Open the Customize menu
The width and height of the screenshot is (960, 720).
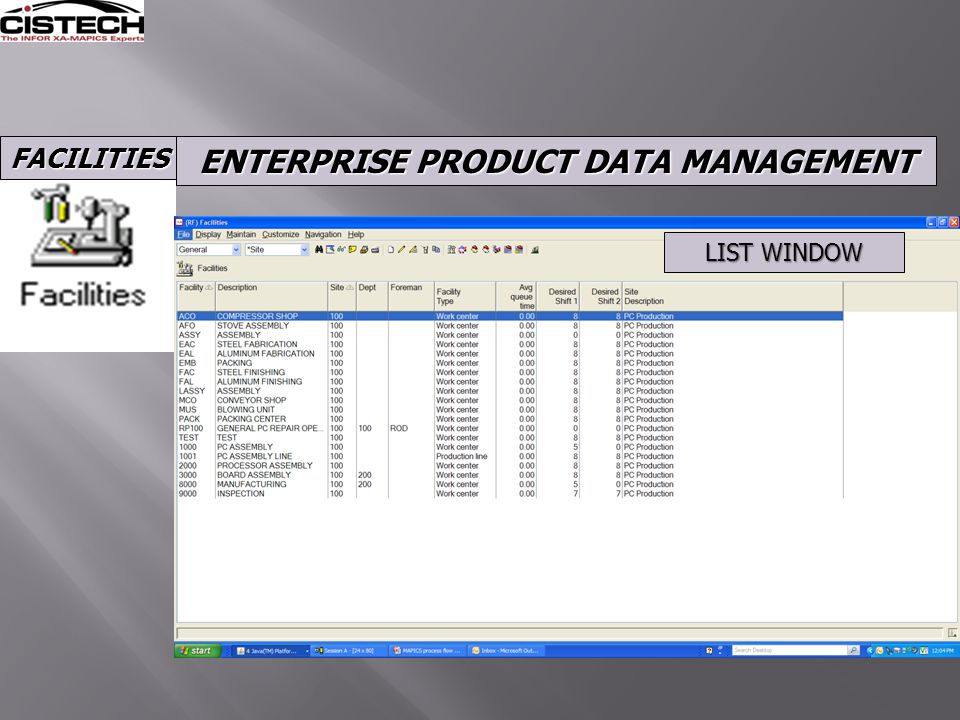pyautogui.click(x=280, y=234)
